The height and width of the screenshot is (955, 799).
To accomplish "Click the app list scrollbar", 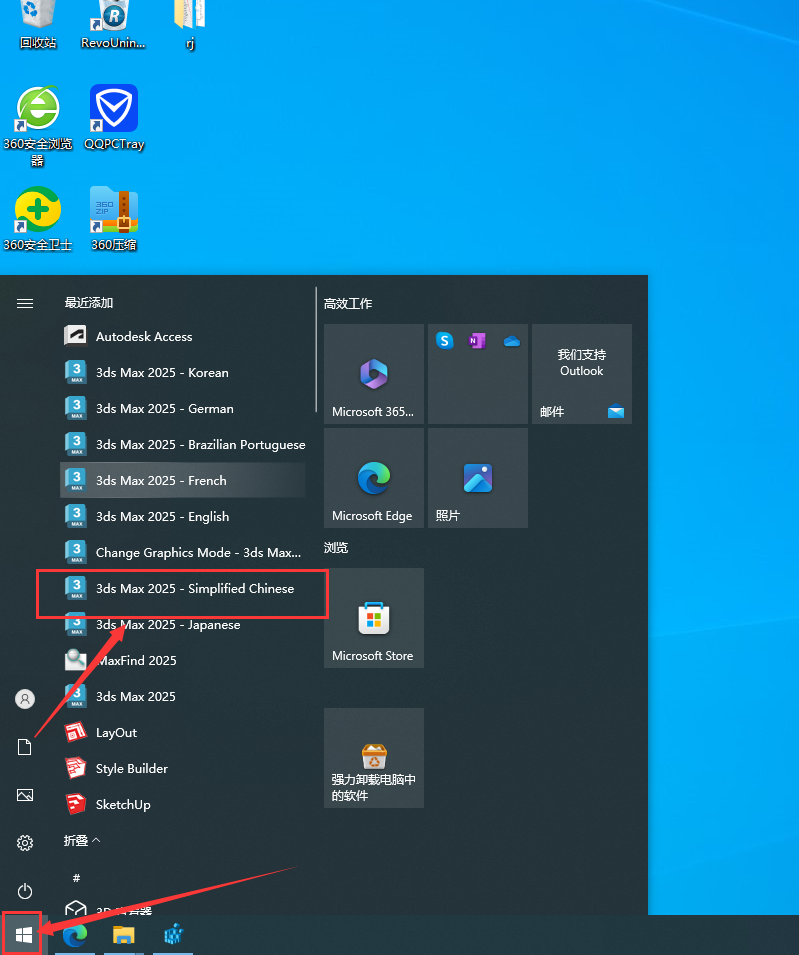I will coord(316,350).
